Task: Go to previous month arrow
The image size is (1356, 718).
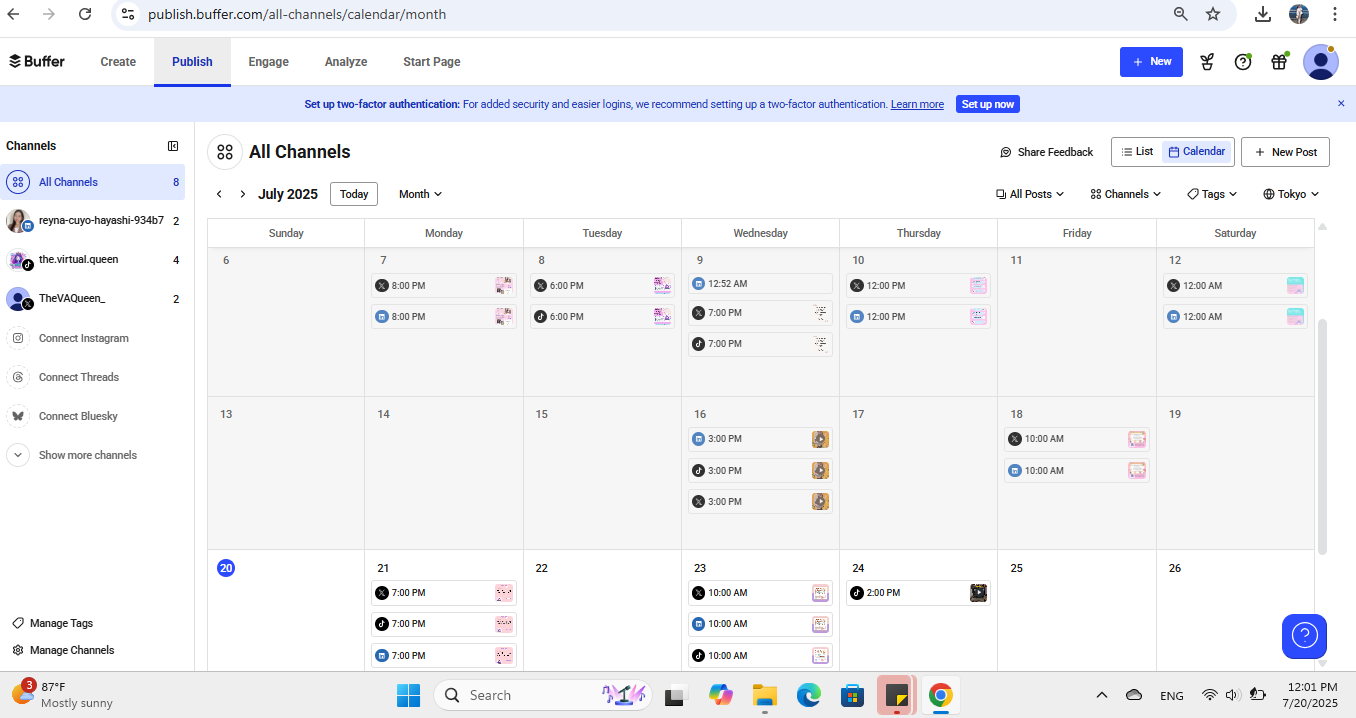Action: pyautogui.click(x=219, y=194)
